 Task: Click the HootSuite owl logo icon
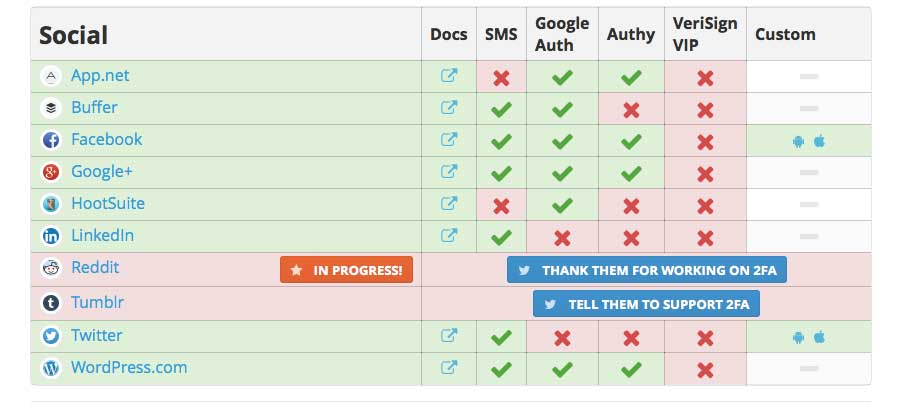point(51,204)
